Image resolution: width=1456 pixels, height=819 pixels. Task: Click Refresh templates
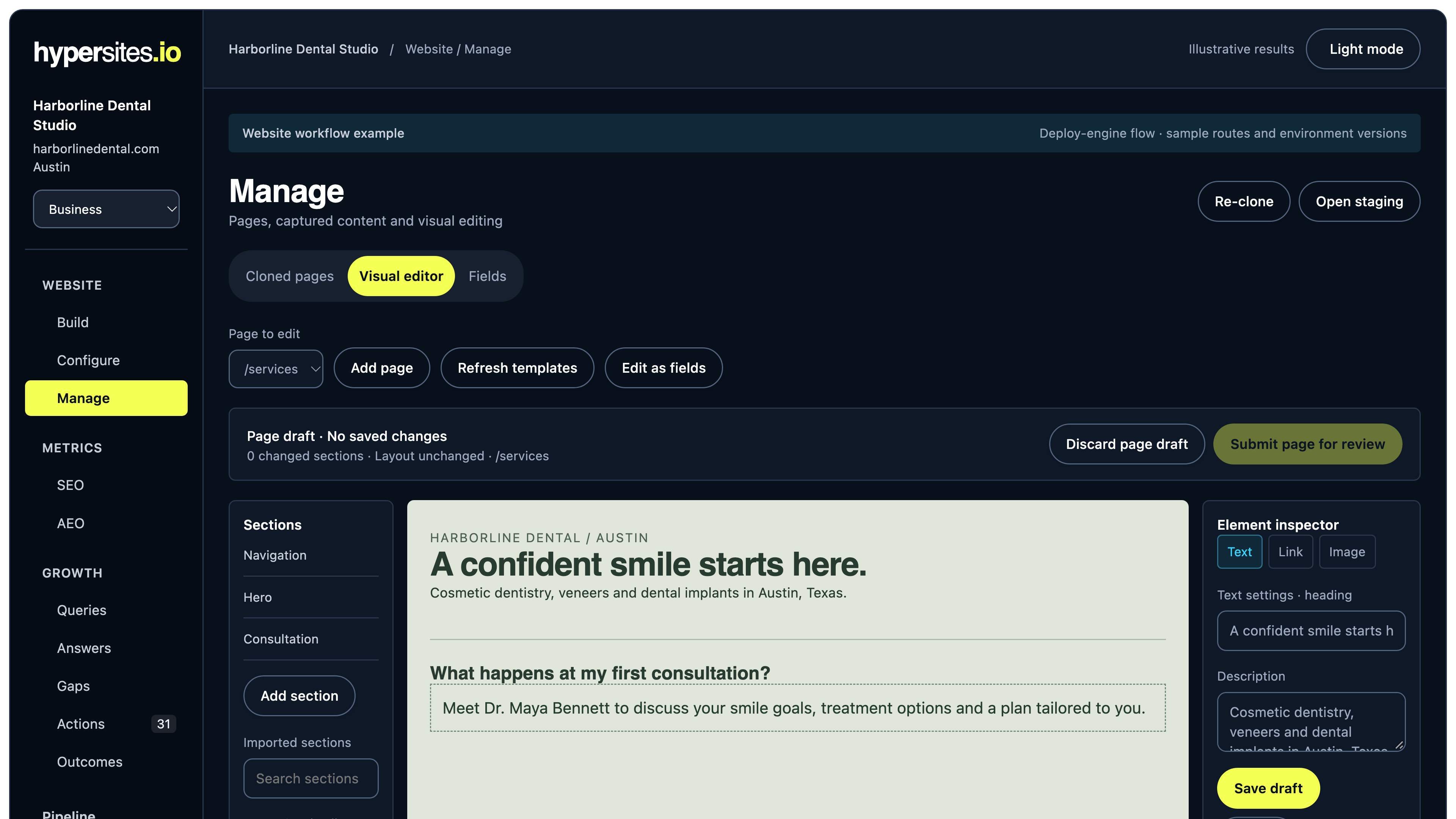point(517,368)
